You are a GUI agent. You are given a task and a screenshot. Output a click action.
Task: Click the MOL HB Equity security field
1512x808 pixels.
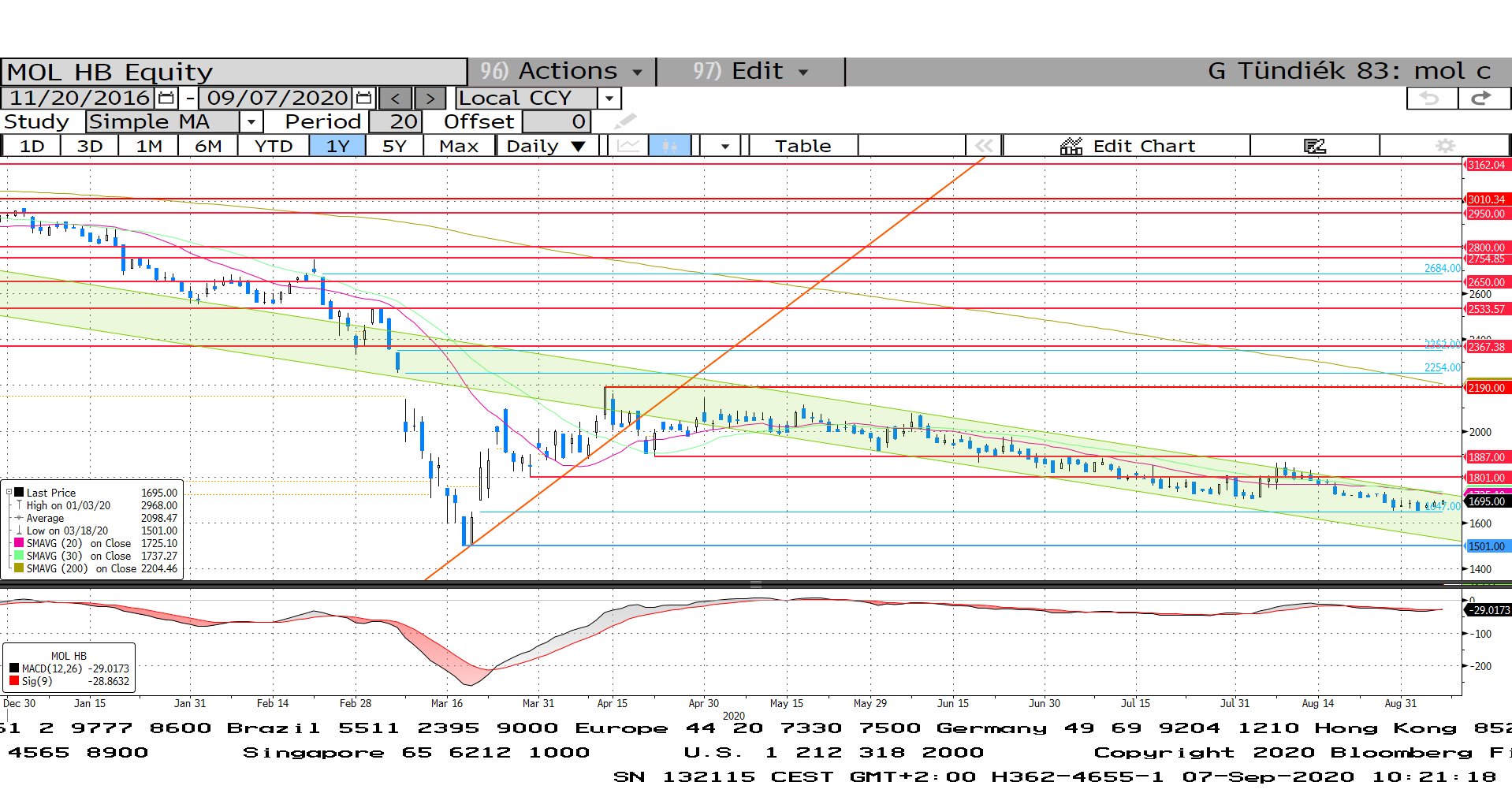tap(234, 72)
